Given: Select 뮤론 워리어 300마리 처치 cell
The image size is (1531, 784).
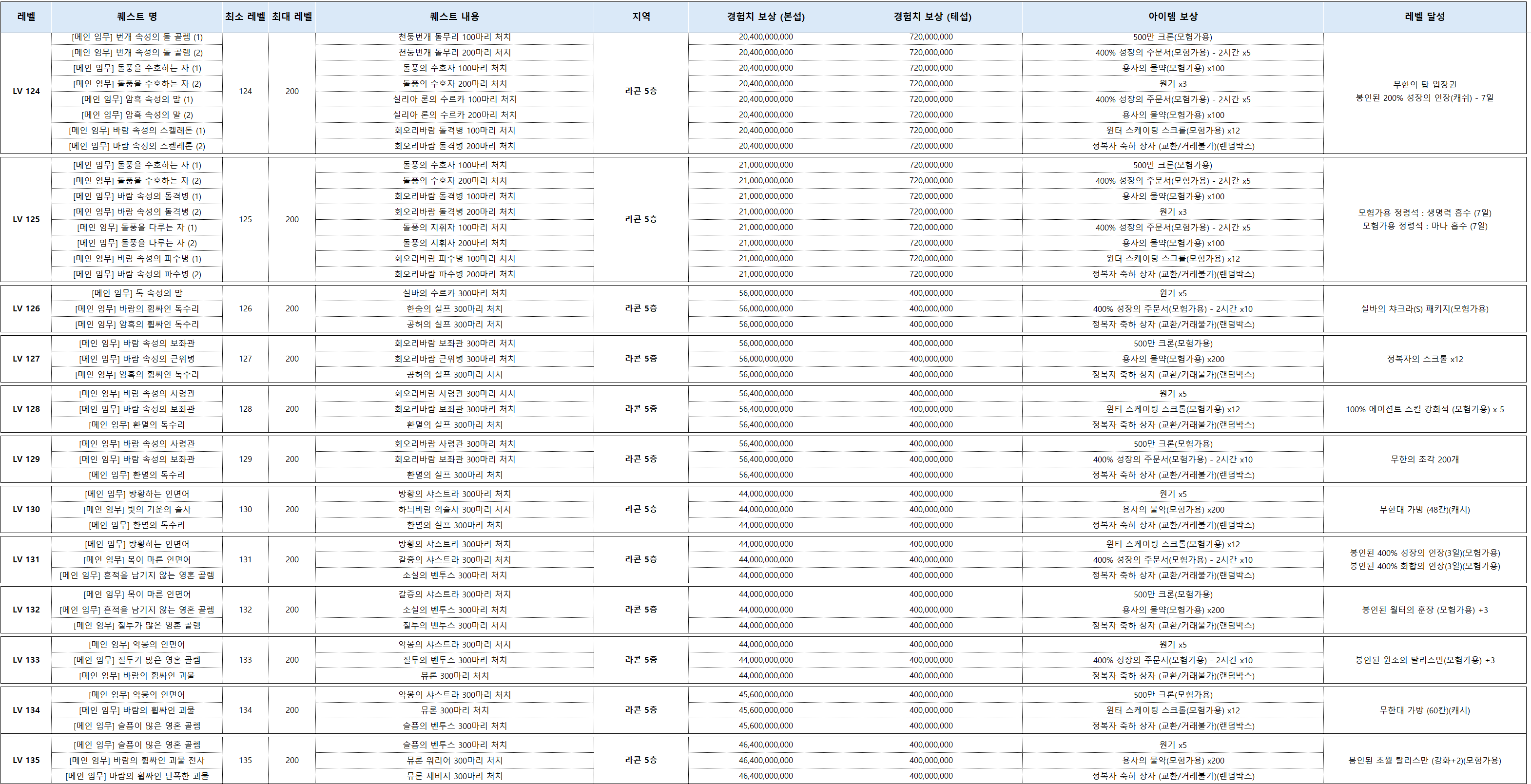Looking at the screenshot, I should (454, 760).
